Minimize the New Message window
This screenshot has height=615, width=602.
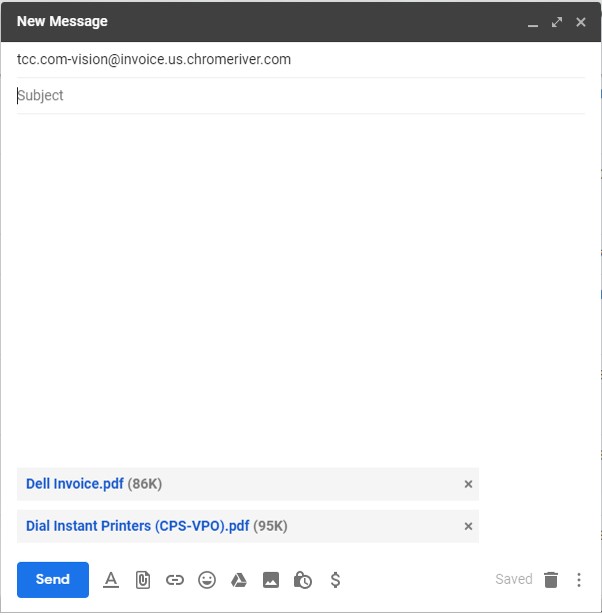coord(533,24)
